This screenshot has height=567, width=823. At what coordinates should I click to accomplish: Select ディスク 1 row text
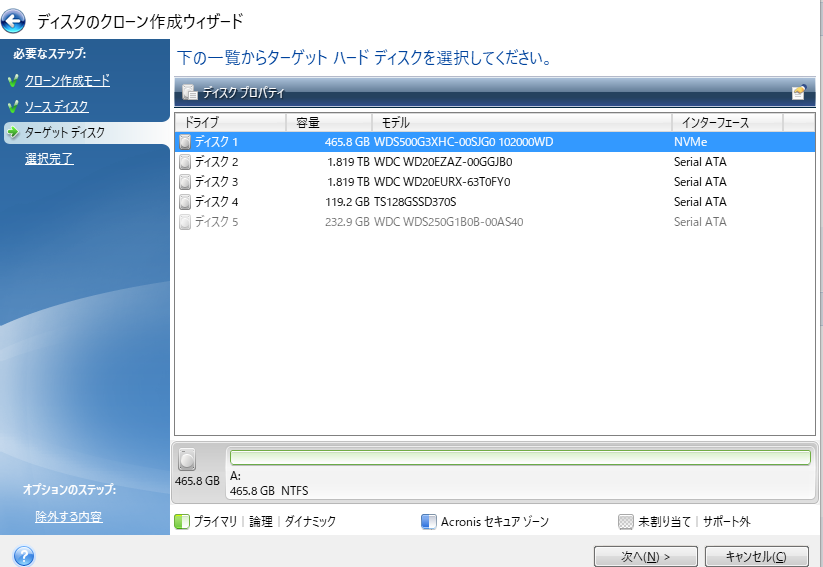[216, 142]
